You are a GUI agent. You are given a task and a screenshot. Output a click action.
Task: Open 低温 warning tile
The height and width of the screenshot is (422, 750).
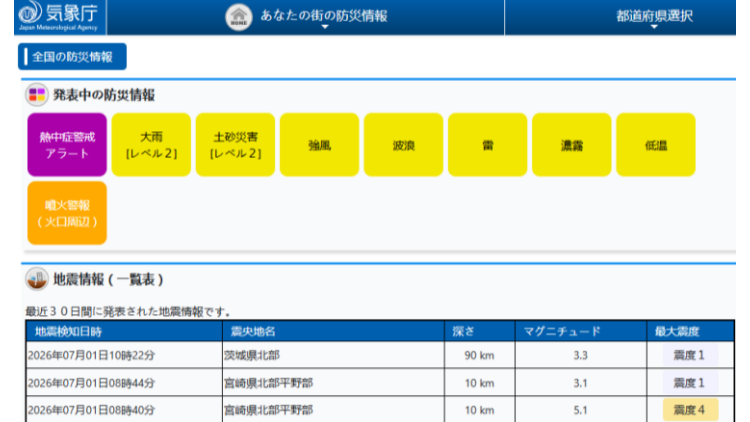click(x=656, y=145)
